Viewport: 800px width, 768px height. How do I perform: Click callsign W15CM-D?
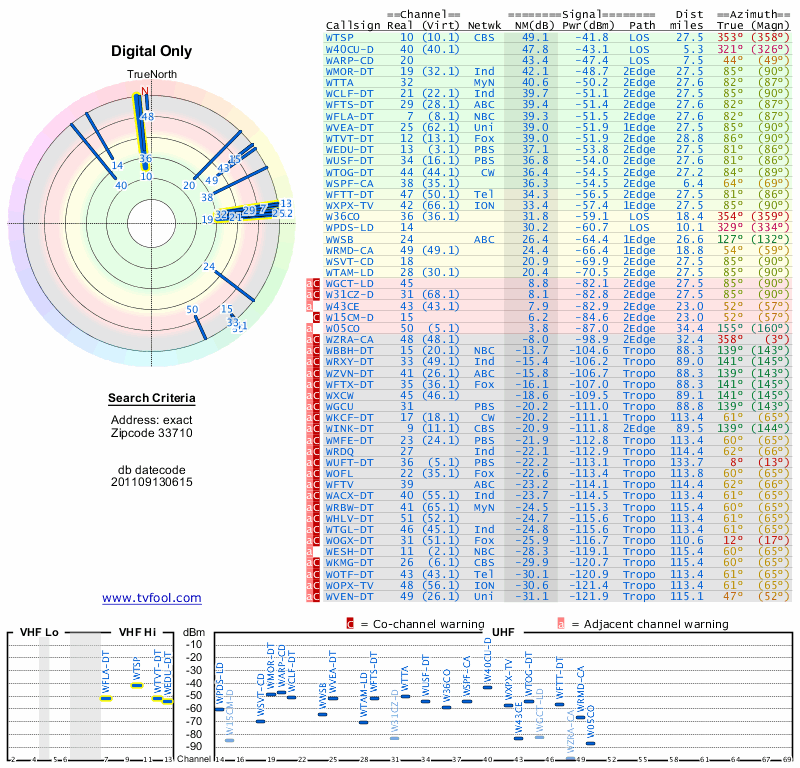click(x=349, y=317)
